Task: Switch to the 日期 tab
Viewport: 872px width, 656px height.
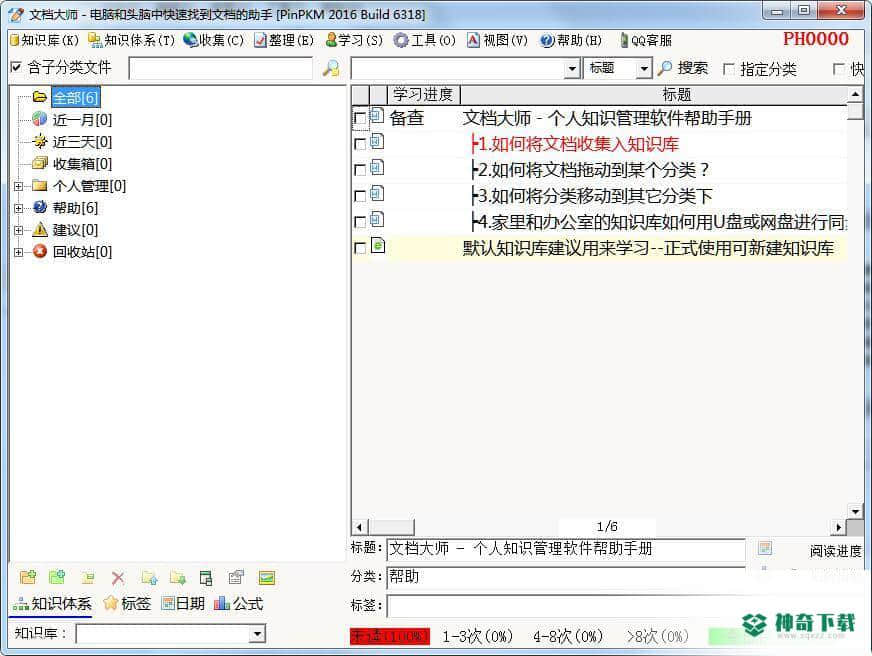Action: [183, 604]
